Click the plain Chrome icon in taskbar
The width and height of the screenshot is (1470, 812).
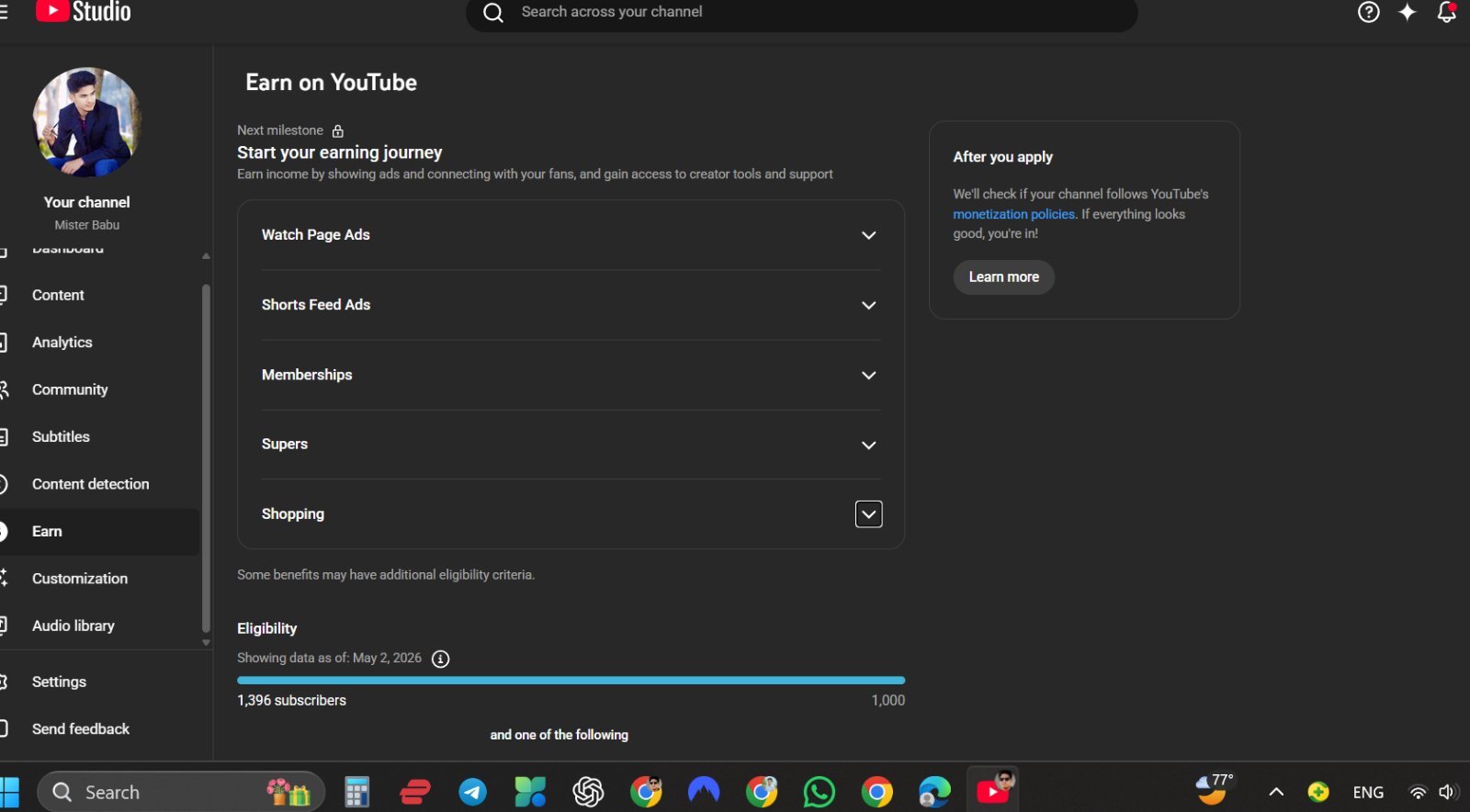(x=876, y=791)
